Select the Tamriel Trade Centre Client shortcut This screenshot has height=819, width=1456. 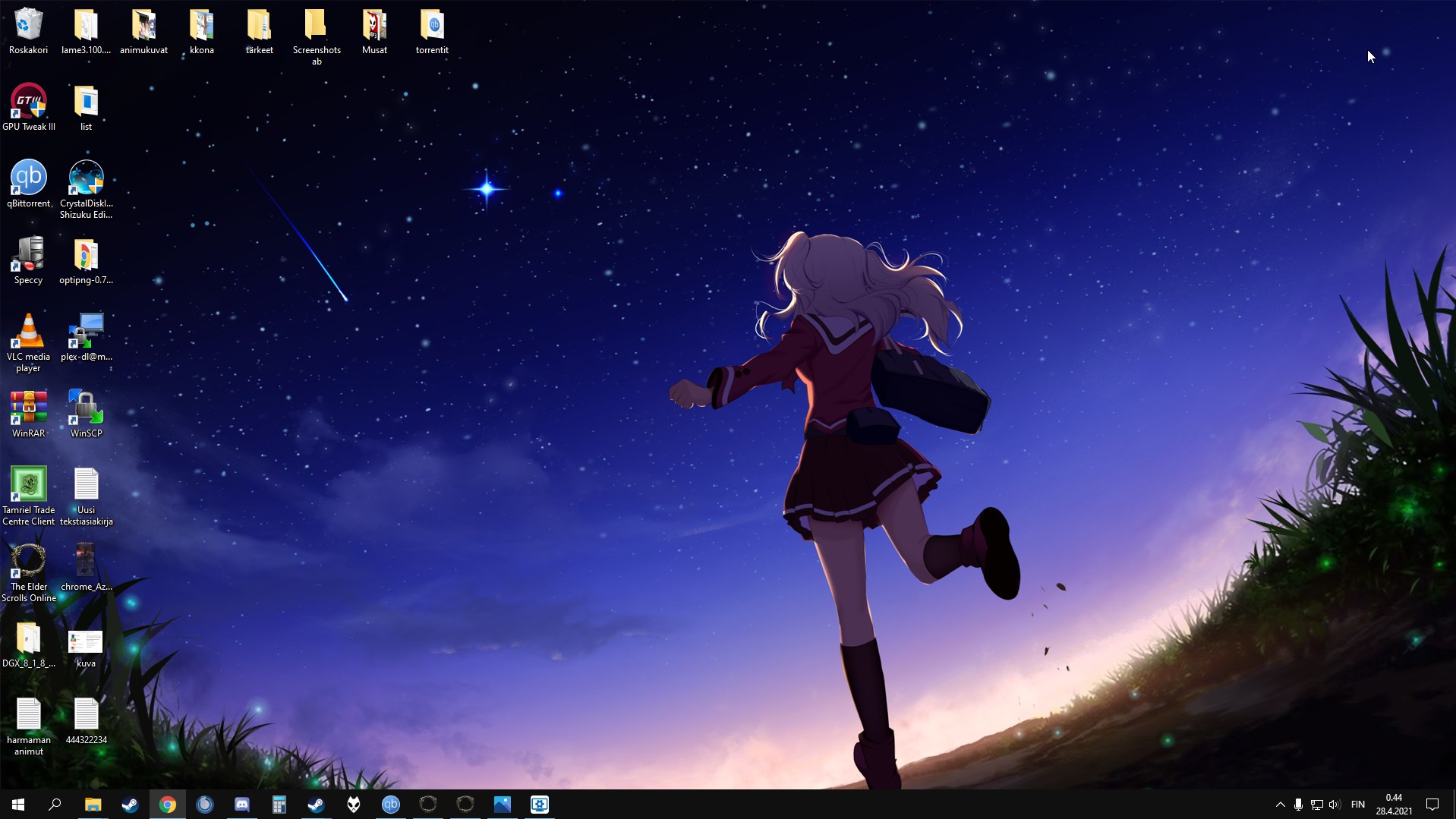pyautogui.click(x=28, y=496)
